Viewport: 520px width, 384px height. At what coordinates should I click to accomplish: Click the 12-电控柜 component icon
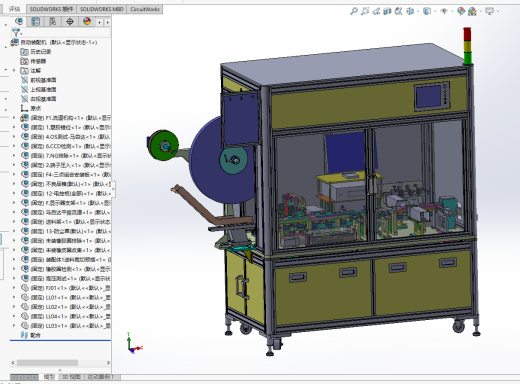(x=25, y=193)
